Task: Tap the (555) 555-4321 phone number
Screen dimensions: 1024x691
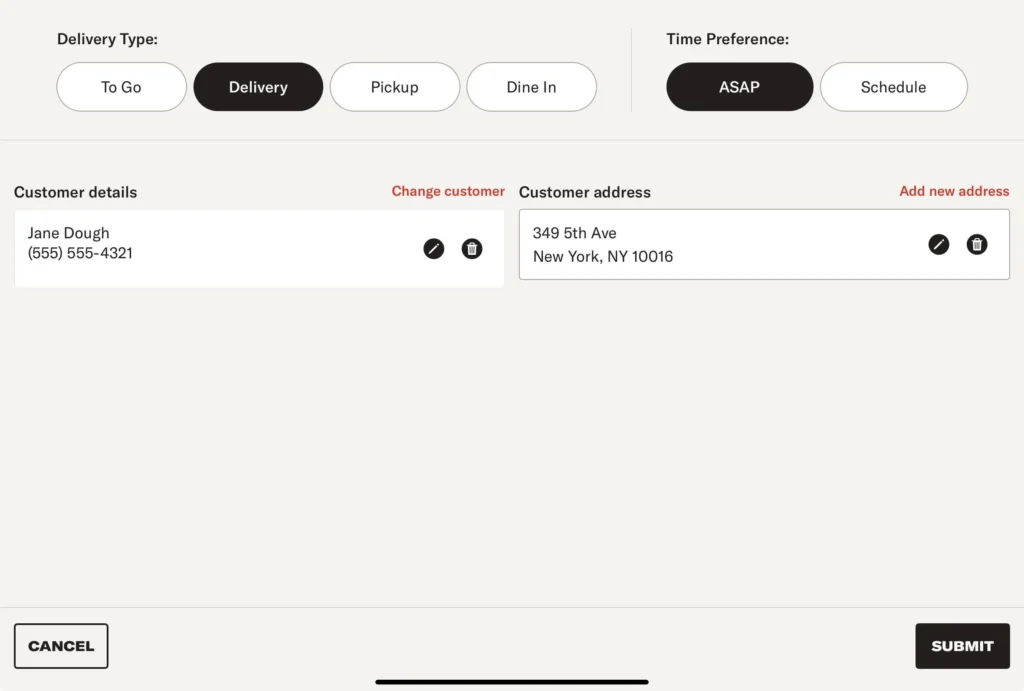Action: (x=80, y=253)
